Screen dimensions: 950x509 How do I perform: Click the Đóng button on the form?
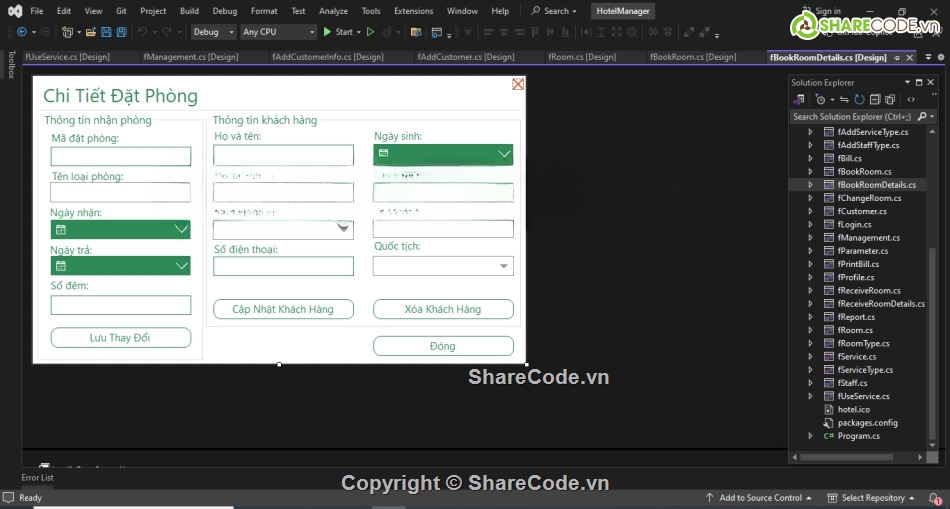[x=443, y=346]
